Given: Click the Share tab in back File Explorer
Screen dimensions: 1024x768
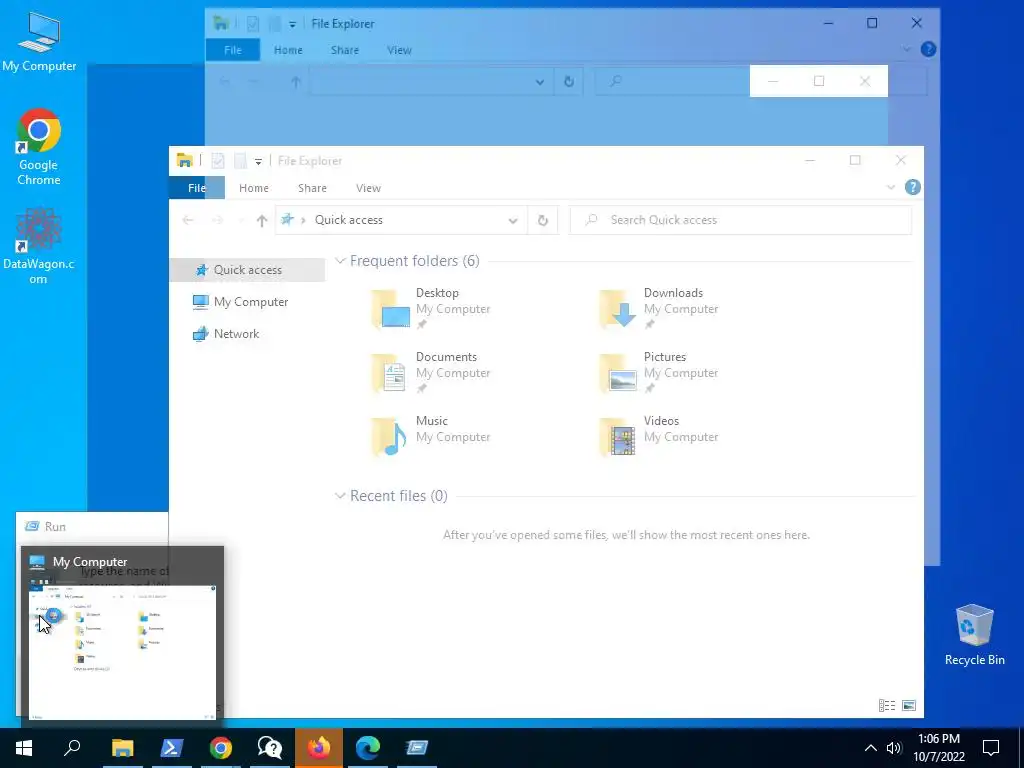Looking at the screenshot, I should click(345, 50).
